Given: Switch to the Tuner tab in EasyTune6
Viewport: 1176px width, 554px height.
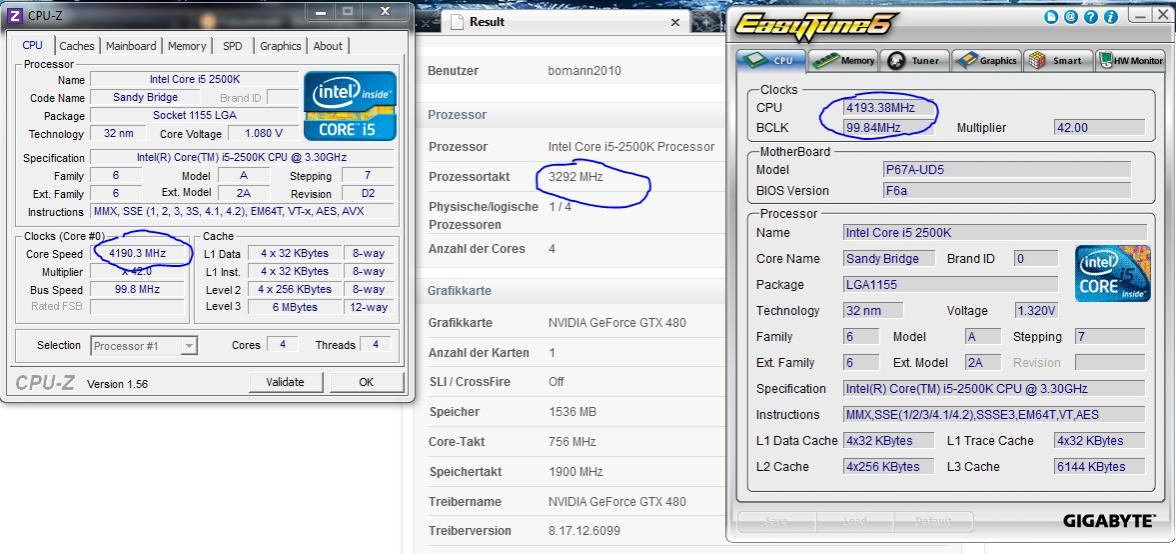Looking at the screenshot, I should coord(914,61).
